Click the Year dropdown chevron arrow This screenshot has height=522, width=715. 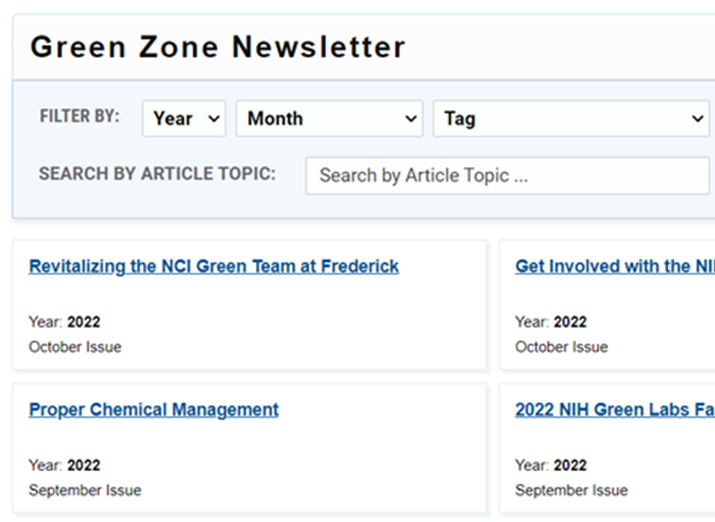(214, 119)
